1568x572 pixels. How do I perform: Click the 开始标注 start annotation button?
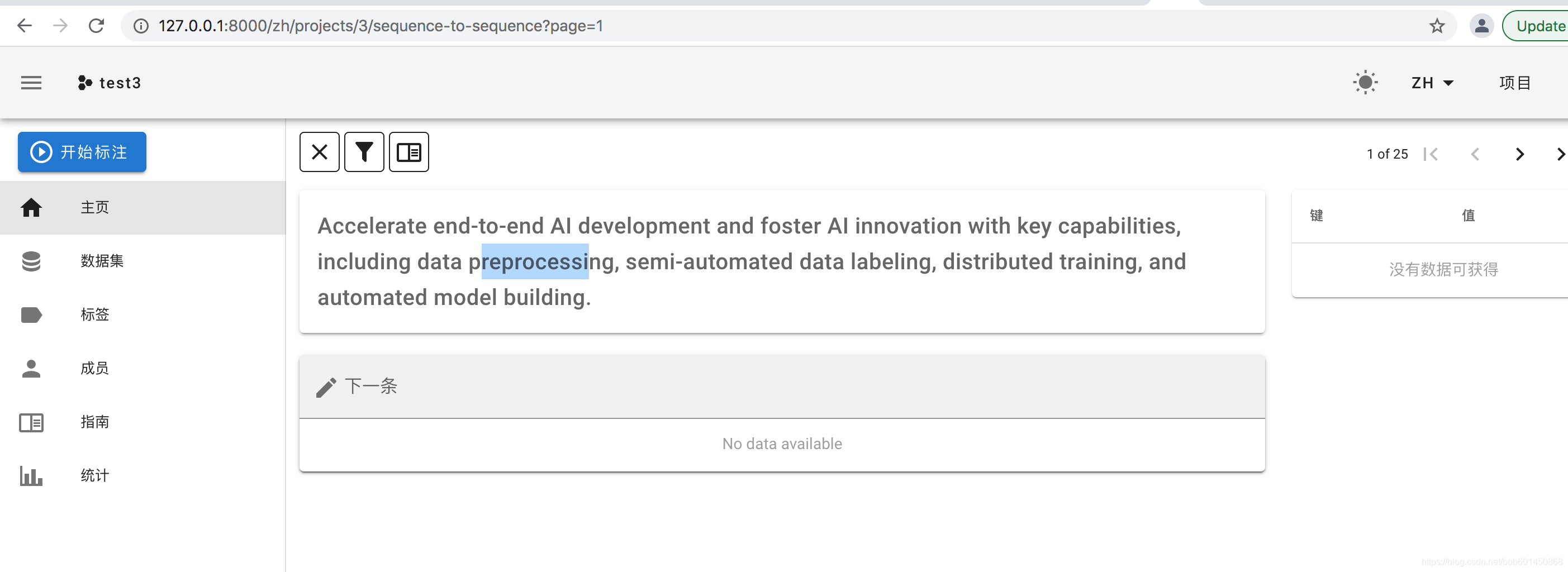click(82, 152)
